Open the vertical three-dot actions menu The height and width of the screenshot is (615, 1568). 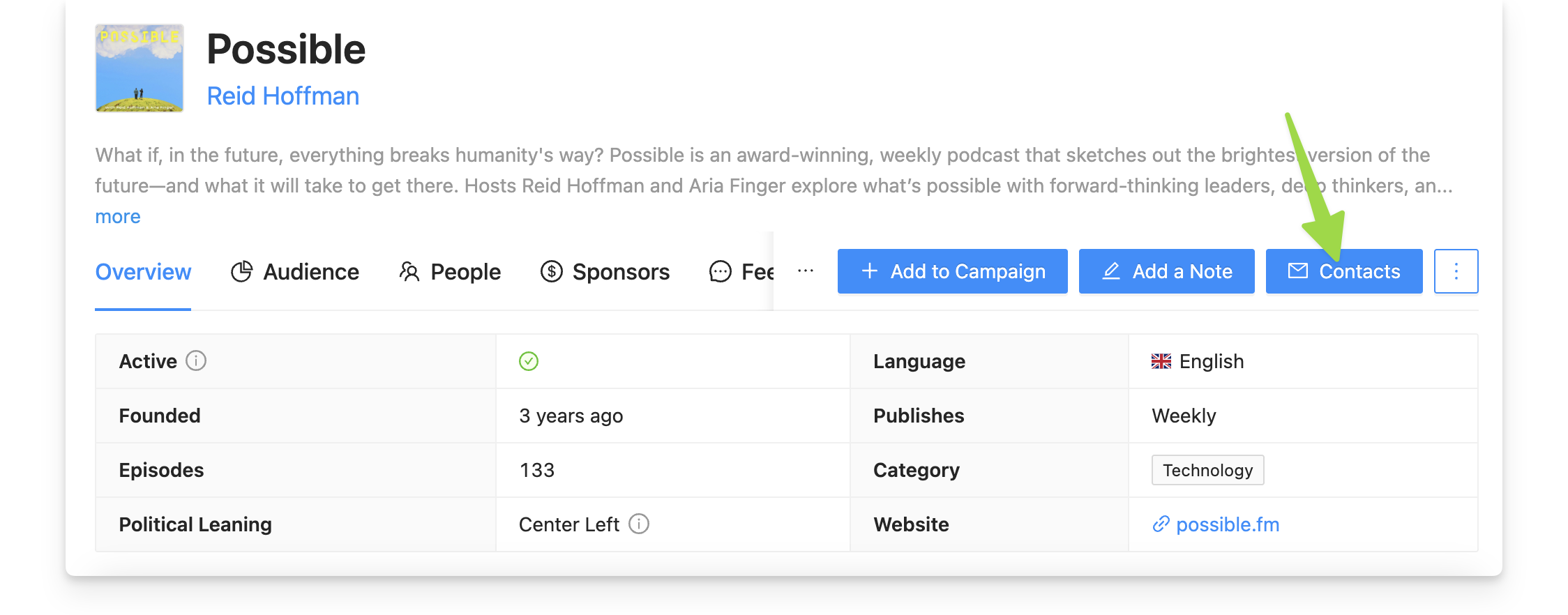pos(1456,271)
